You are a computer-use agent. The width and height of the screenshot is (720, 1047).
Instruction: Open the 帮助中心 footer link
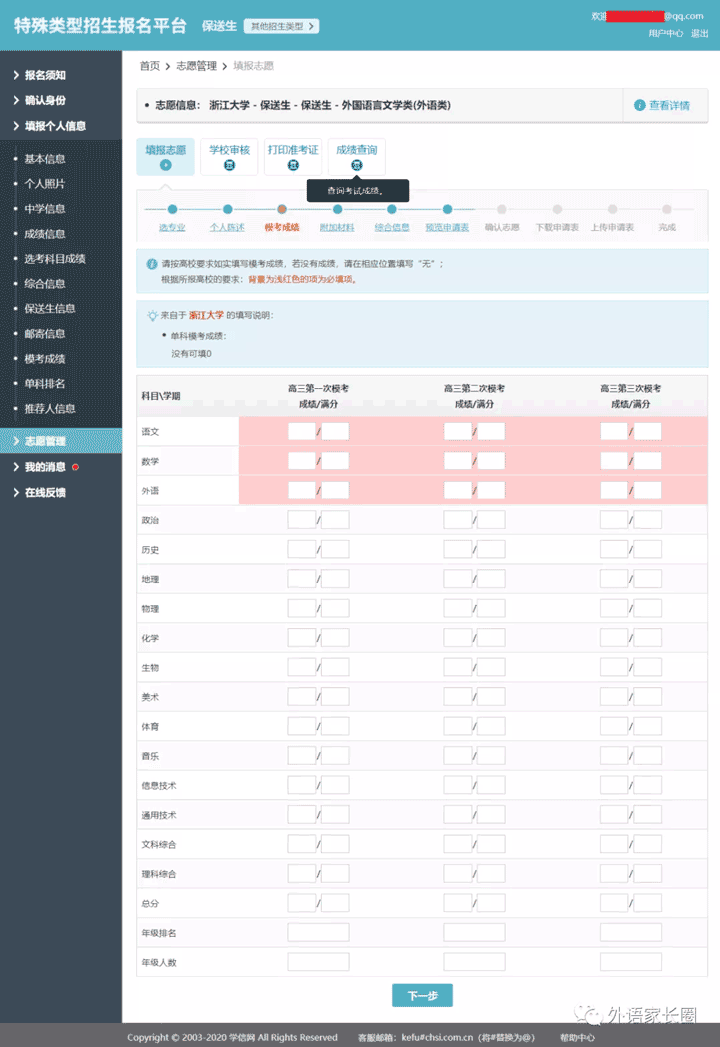tap(577, 1037)
